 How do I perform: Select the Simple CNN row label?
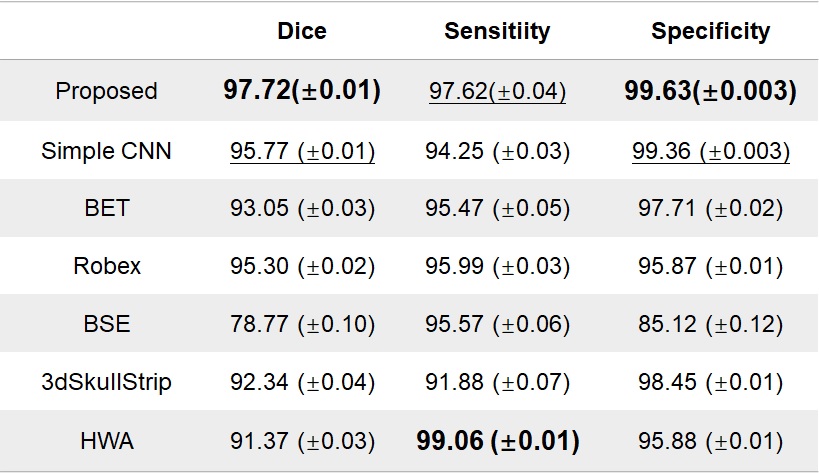tap(106, 152)
